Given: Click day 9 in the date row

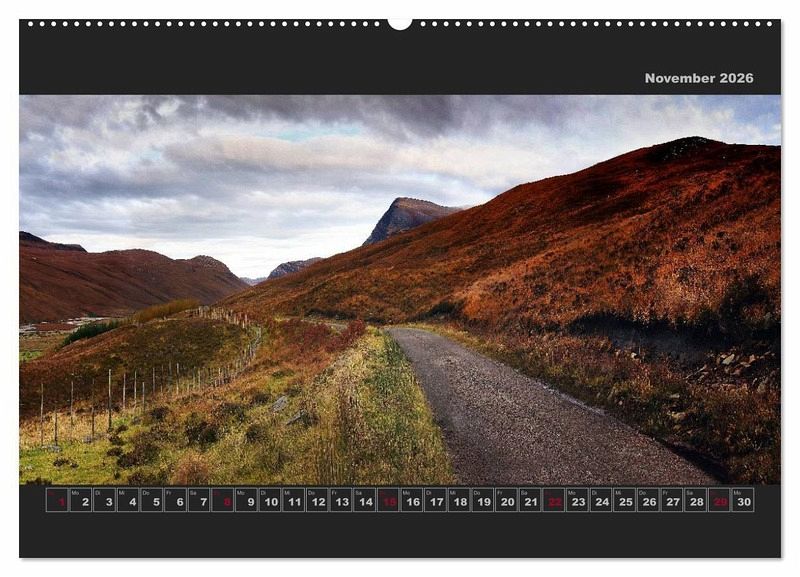Looking at the screenshot, I should (x=246, y=500).
